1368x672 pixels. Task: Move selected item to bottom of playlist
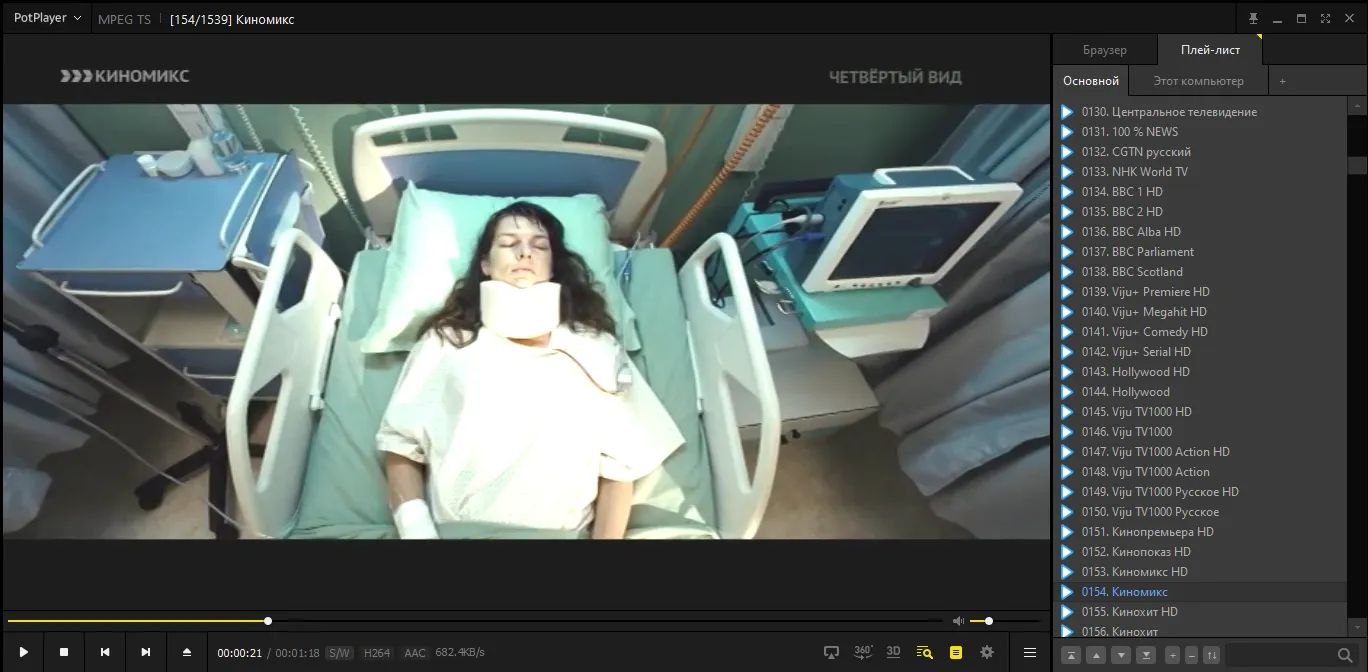point(1146,655)
